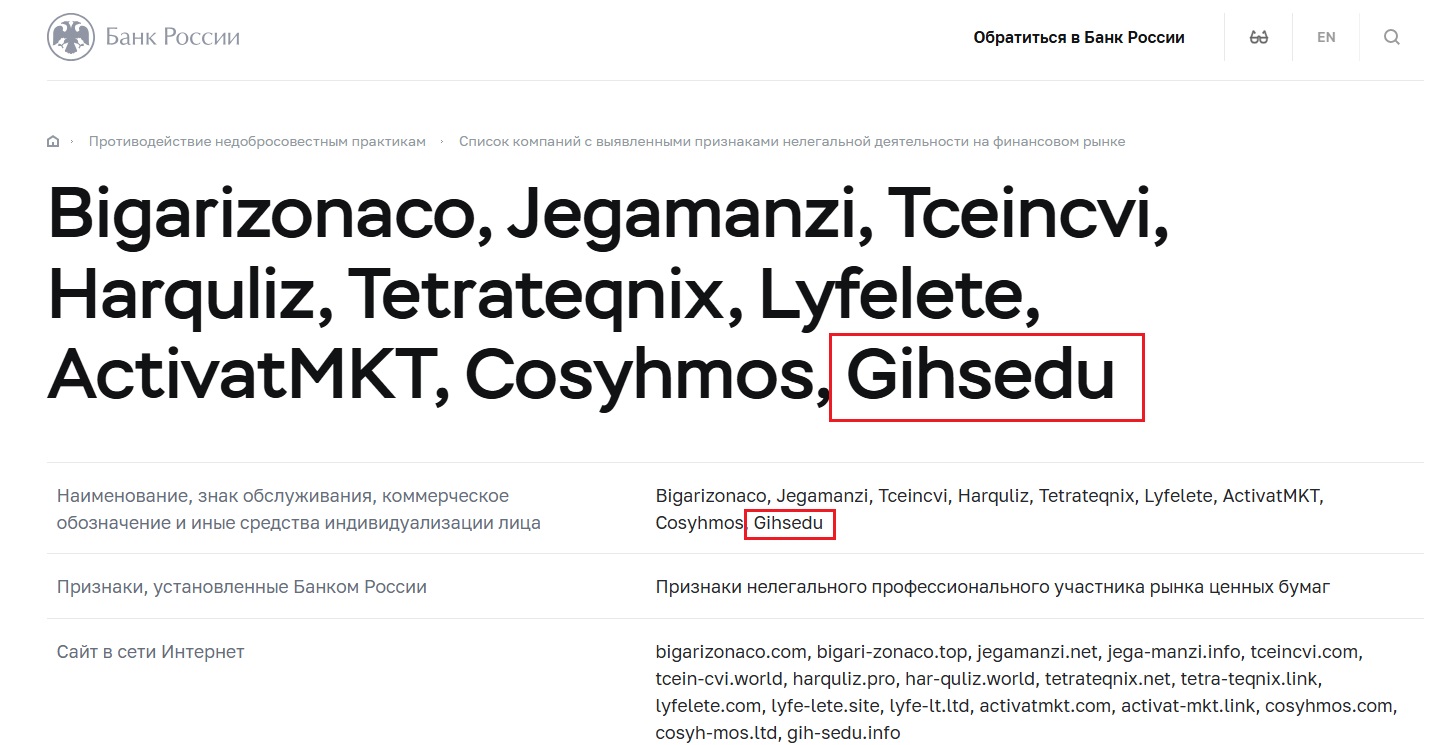1434x745 pixels.
Task: Click "Признаки нелегального профессионального участника" text
Action: [992, 587]
